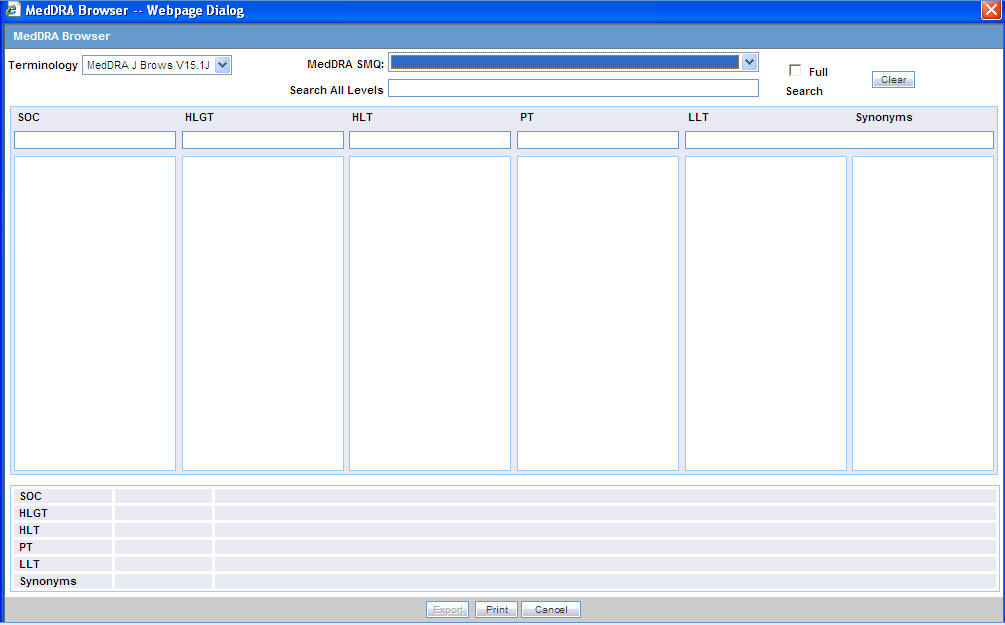Viewport: 1005px width, 625px height.
Task: Click the PT filter text field
Action: tap(598, 140)
